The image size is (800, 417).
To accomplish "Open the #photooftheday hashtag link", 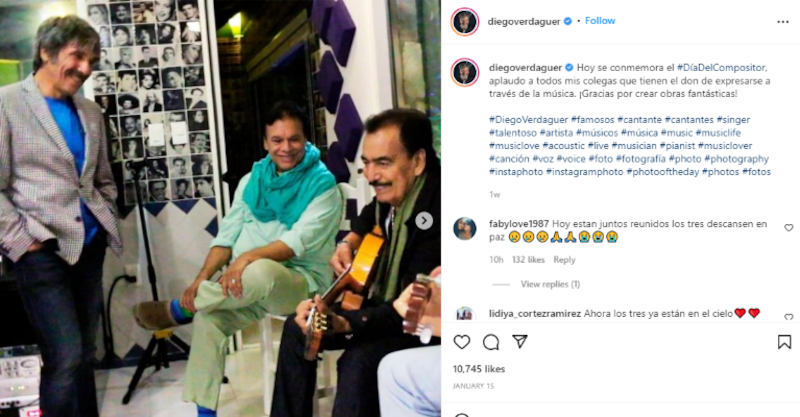I will coord(663,172).
